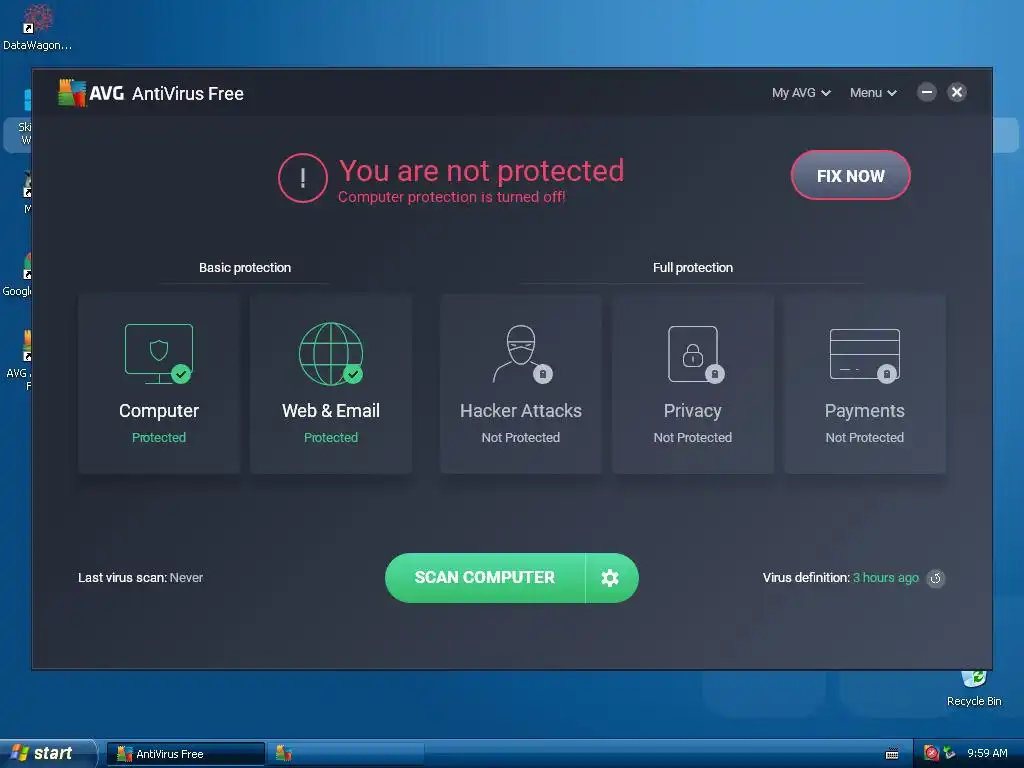Click the red security alert tray icon

pyautogui.click(x=931, y=753)
